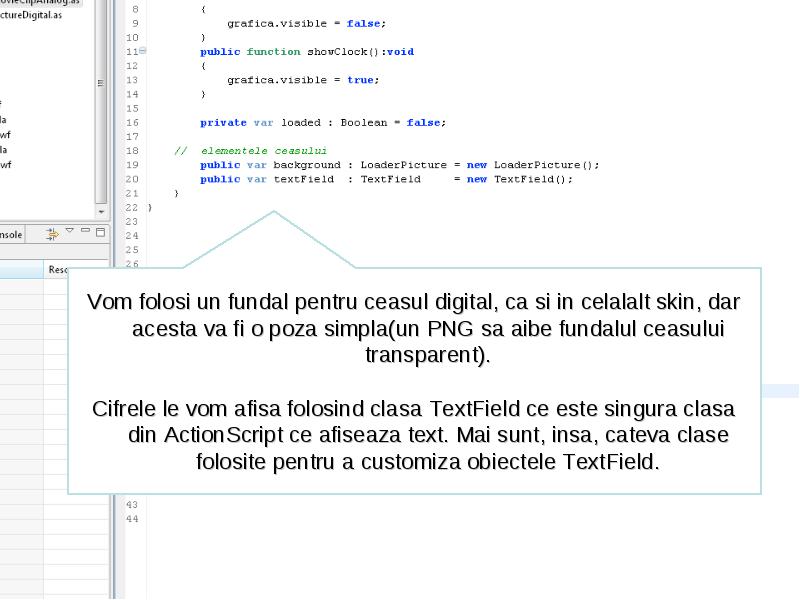Screen dimensions: 800x600
Task: Place cursor on 'grafica.visible = false;' line
Action: [x=306, y=23]
